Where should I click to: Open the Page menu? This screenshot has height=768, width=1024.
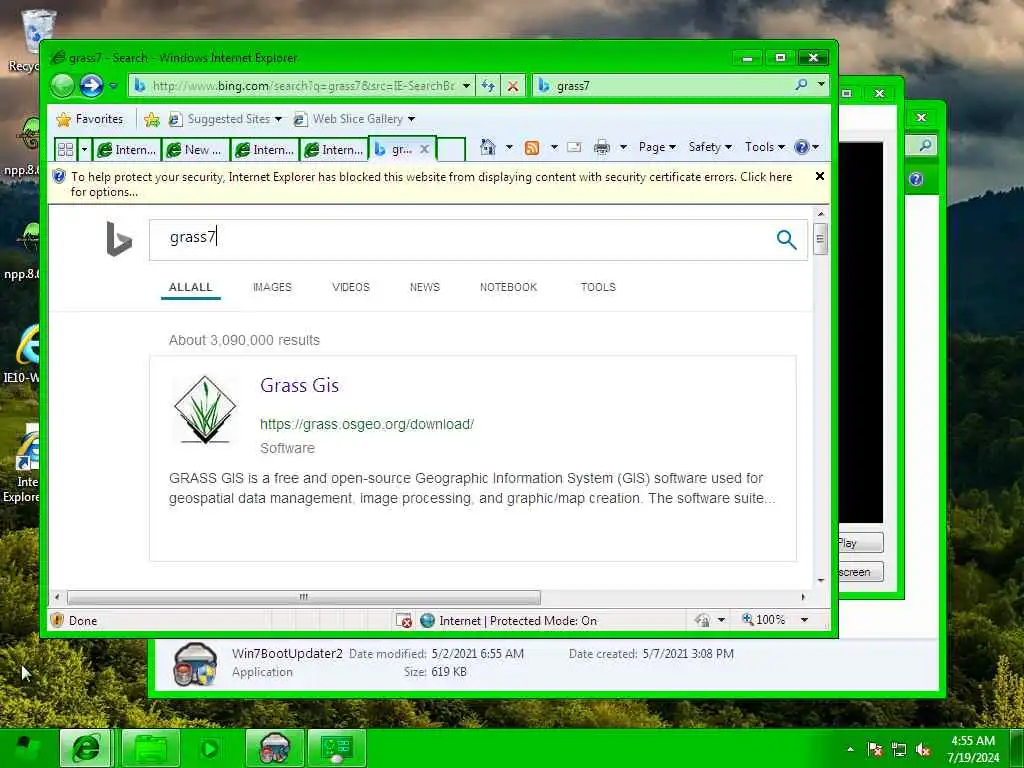point(657,147)
